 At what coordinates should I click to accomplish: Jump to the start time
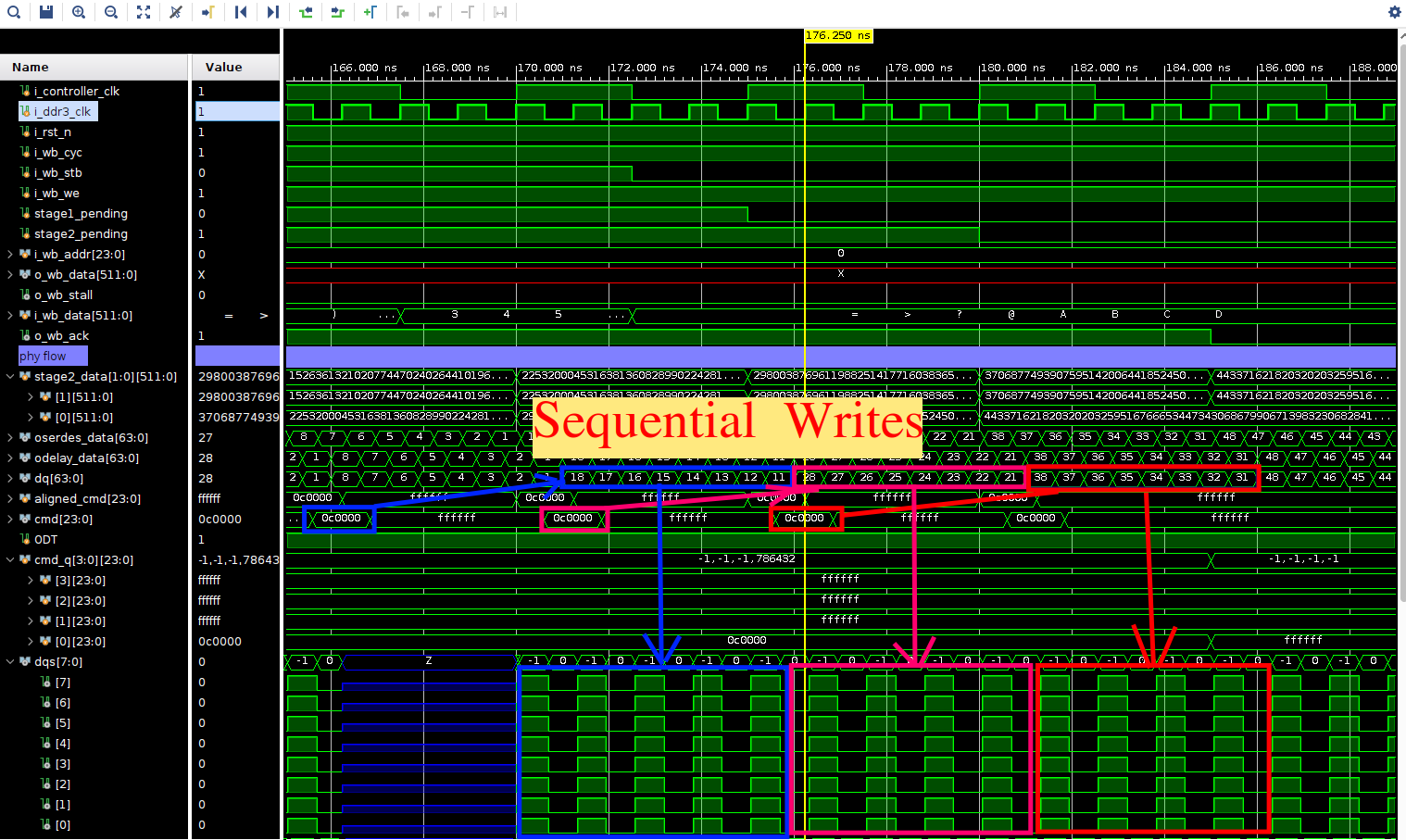point(241,12)
